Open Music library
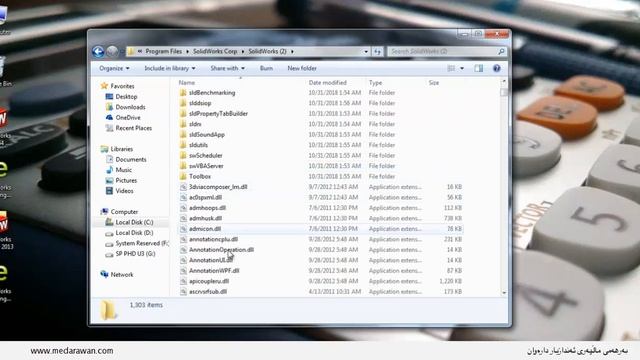This screenshot has height=360, width=640. [123, 170]
